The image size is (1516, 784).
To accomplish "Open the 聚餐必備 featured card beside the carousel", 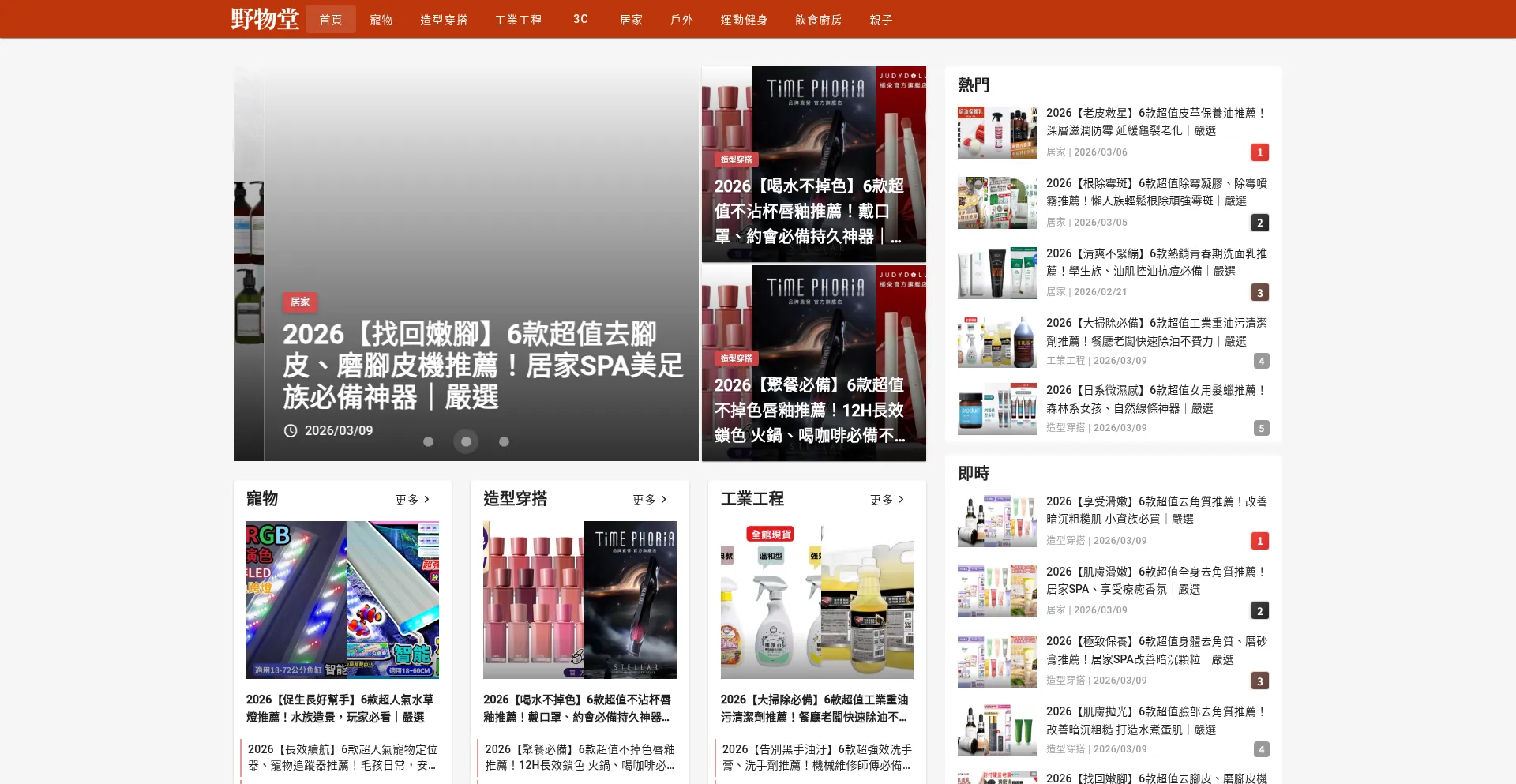I will coord(814,363).
